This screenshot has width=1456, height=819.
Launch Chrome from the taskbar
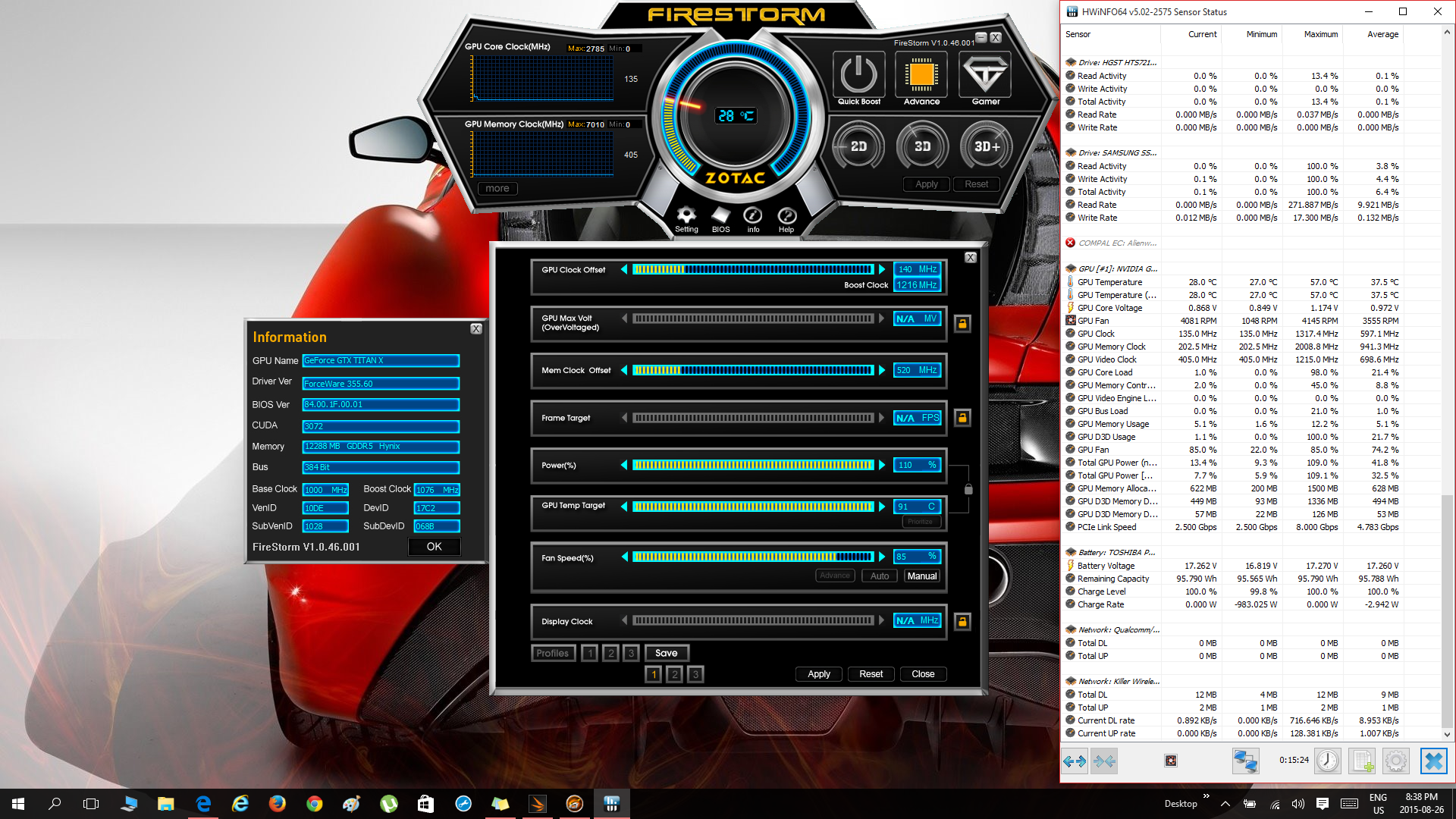(x=315, y=804)
